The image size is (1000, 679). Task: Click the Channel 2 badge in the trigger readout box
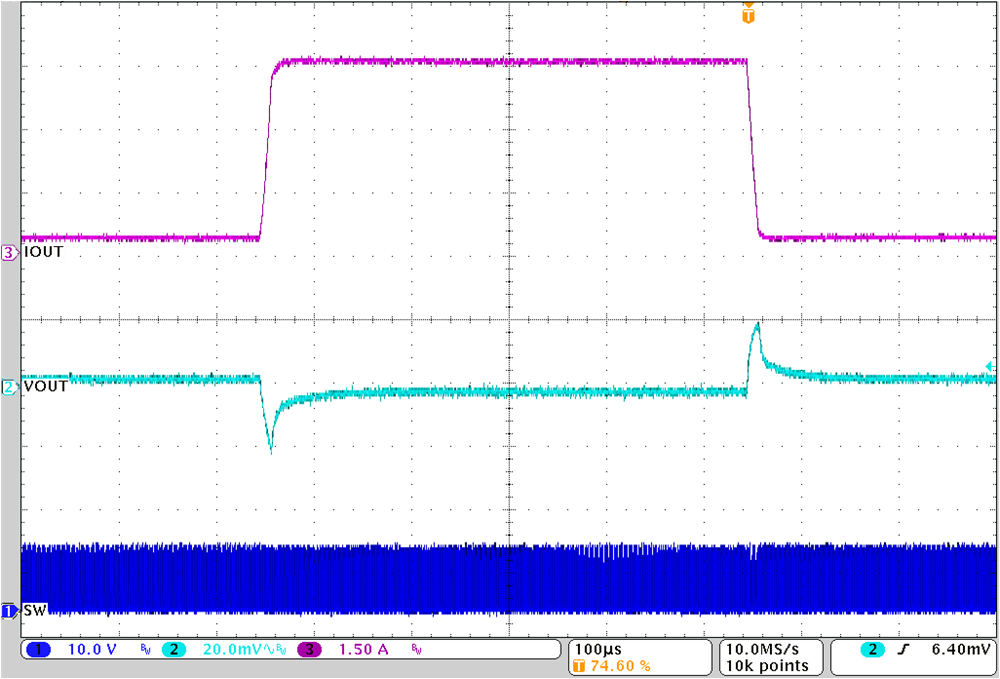(873, 650)
